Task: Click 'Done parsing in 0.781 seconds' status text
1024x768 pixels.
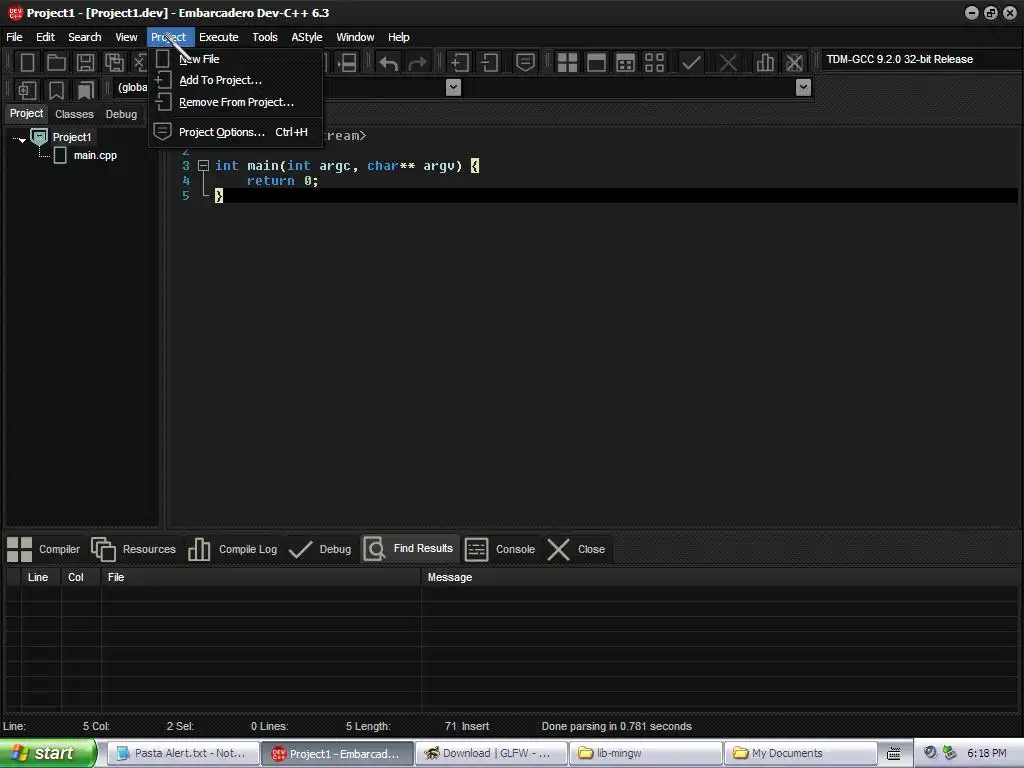Action: 616,726
